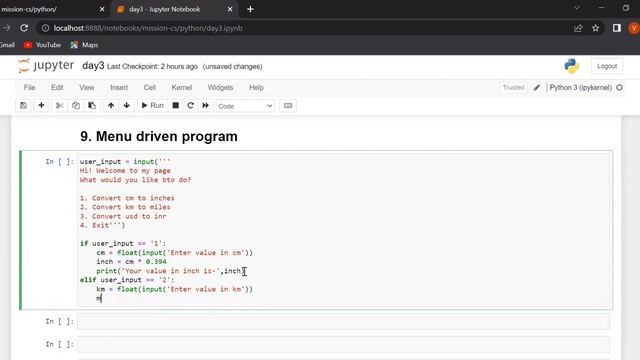Open the Maps bookmark
The width and height of the screenshot is (640, 360).
tap(84, 45)
